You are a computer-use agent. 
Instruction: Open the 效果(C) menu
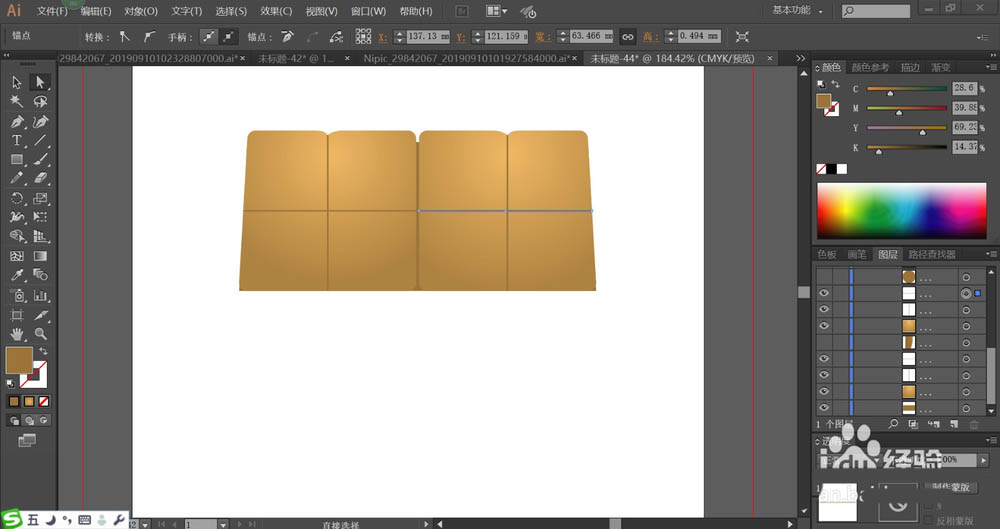[276, 11]
